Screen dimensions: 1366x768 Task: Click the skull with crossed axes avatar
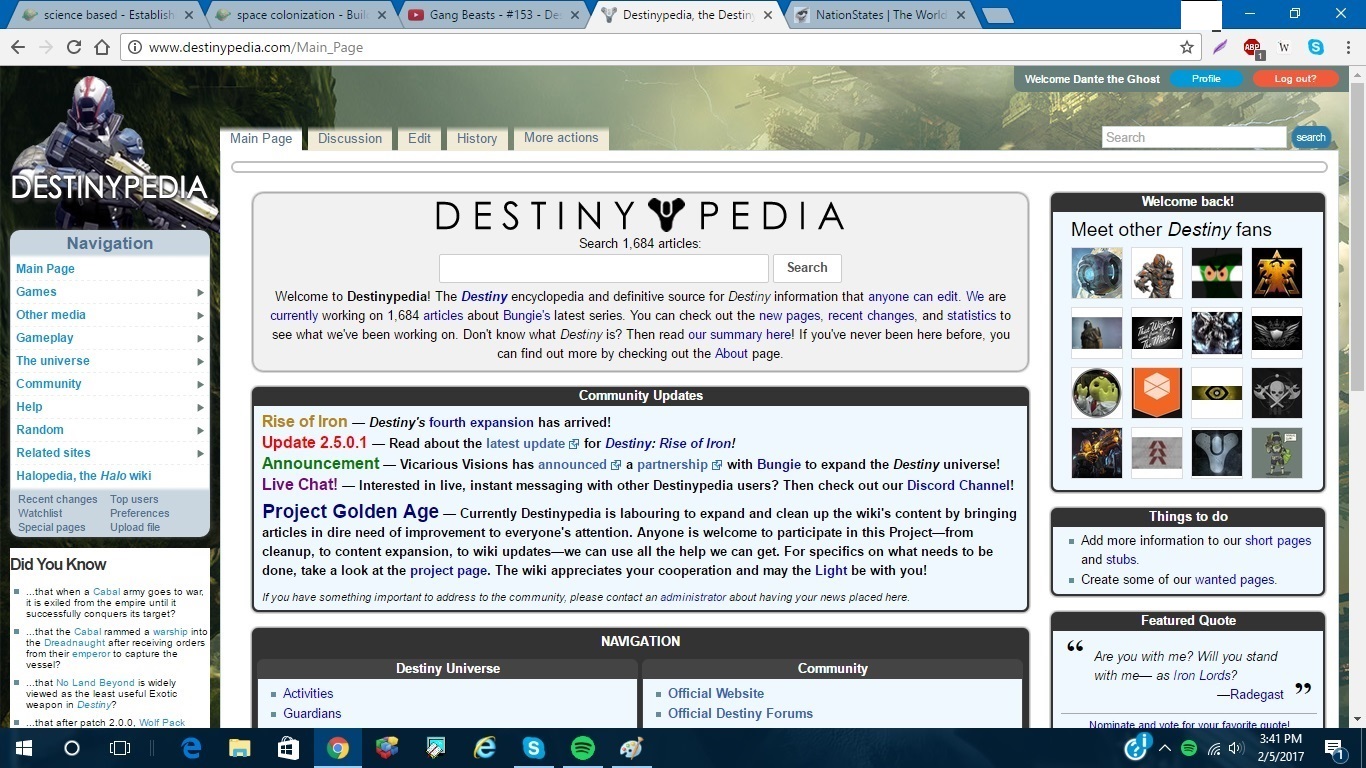point(1277,392)
